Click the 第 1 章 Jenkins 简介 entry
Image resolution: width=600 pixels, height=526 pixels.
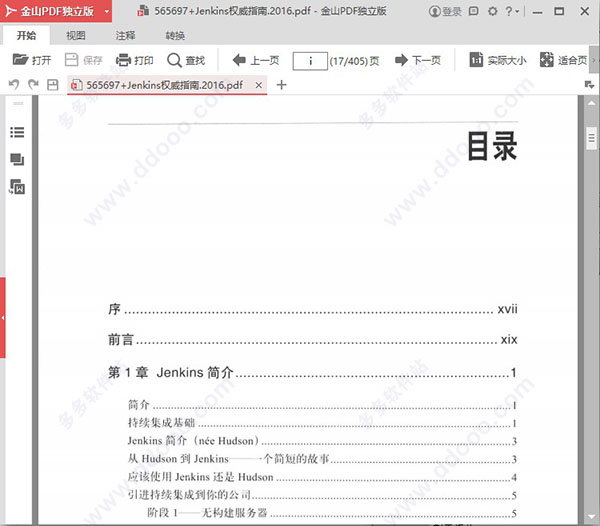pyautogui.click(x=313, y=372)
